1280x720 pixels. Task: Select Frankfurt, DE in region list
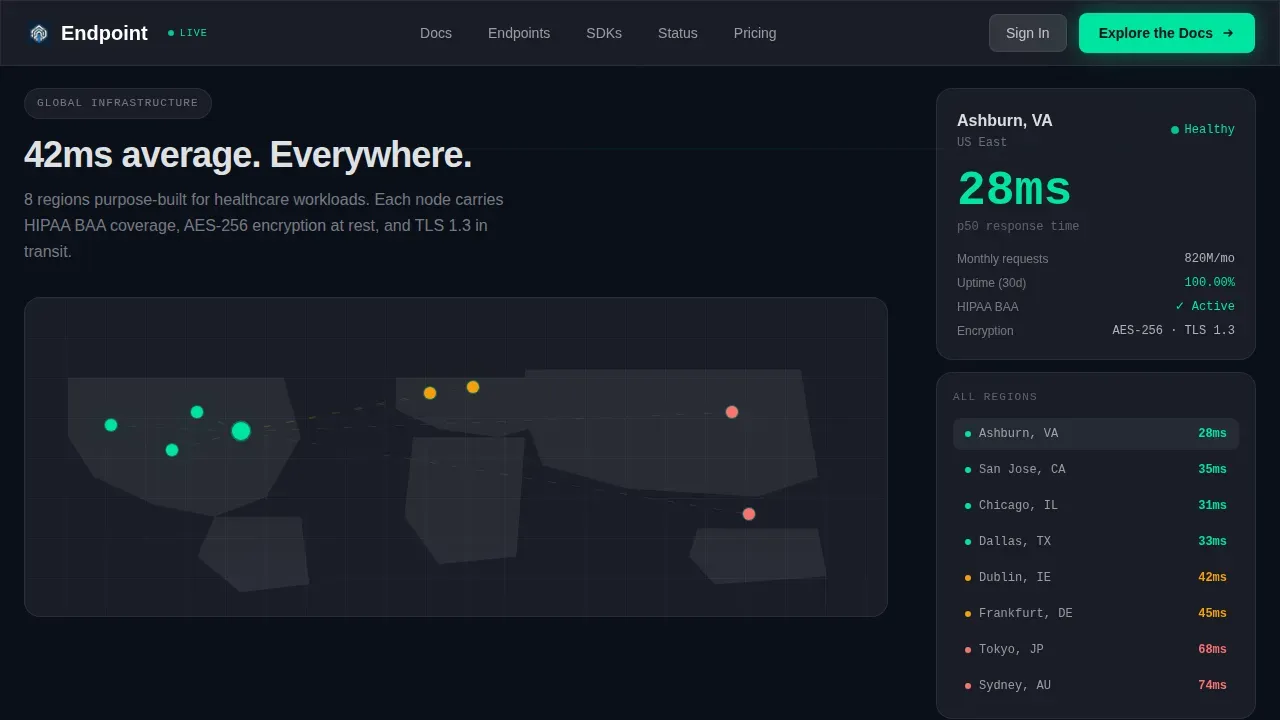(x=1096, y=614)
